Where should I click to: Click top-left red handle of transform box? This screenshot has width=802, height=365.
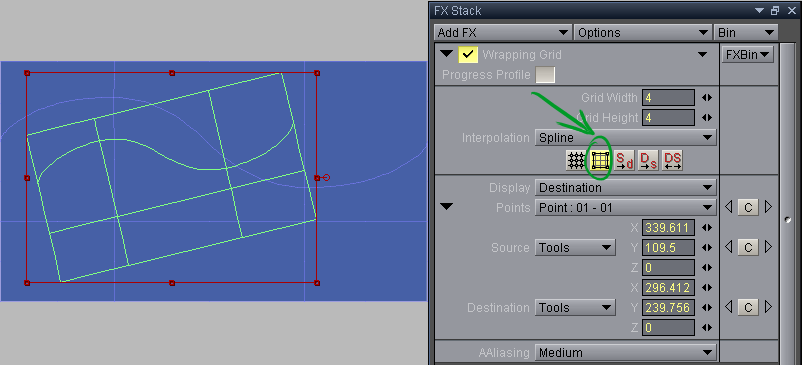pos(27,73)
